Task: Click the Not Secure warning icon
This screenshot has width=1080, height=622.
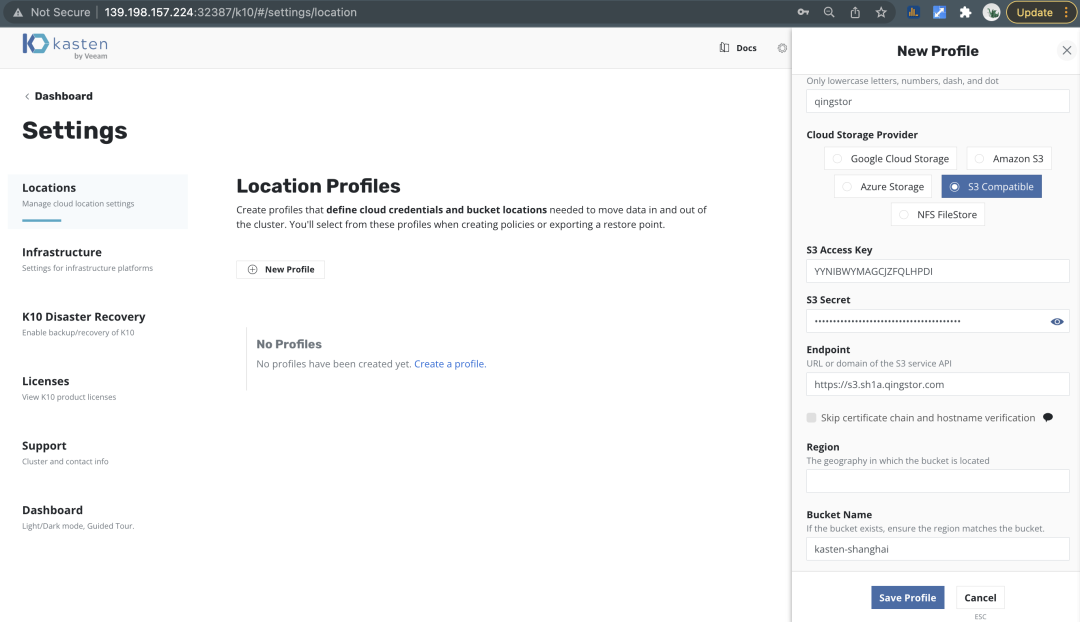Action: pyautogui.click(x=18, y=12)
